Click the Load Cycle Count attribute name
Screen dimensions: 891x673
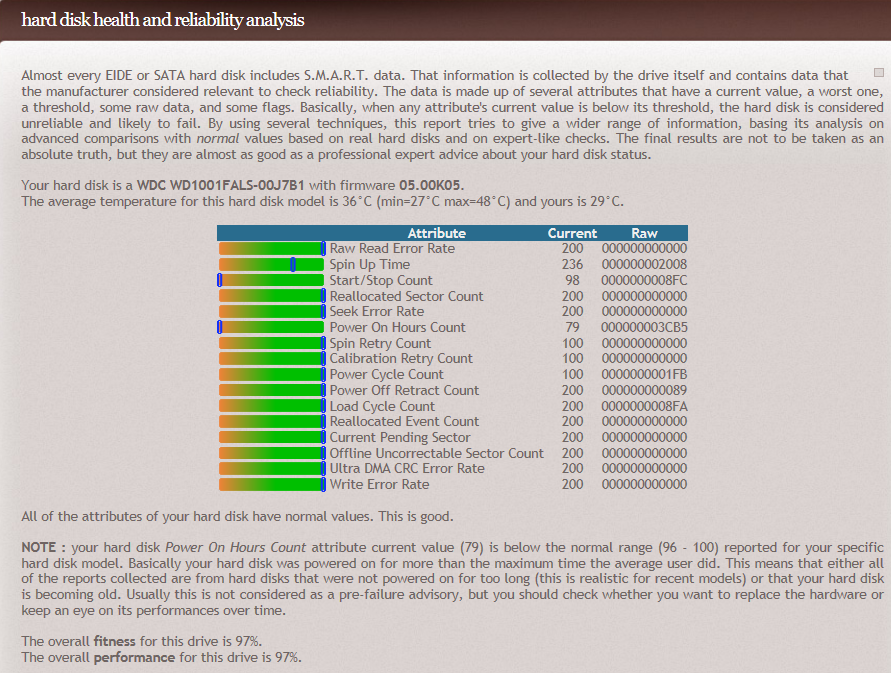click(x=382, y=406)
